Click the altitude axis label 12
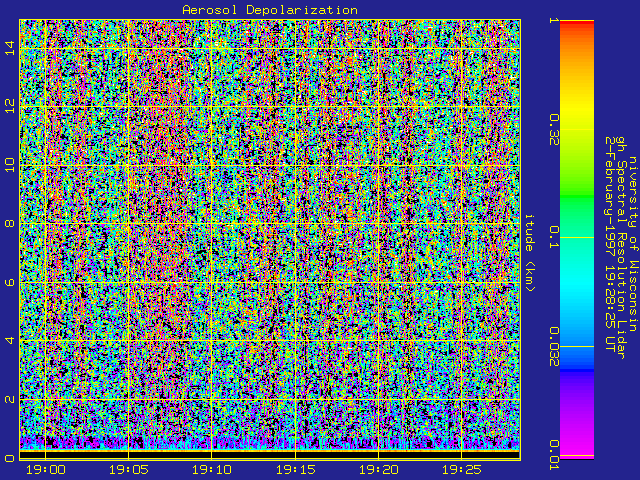Screen dimensions: 640x480 pos(10,107)
